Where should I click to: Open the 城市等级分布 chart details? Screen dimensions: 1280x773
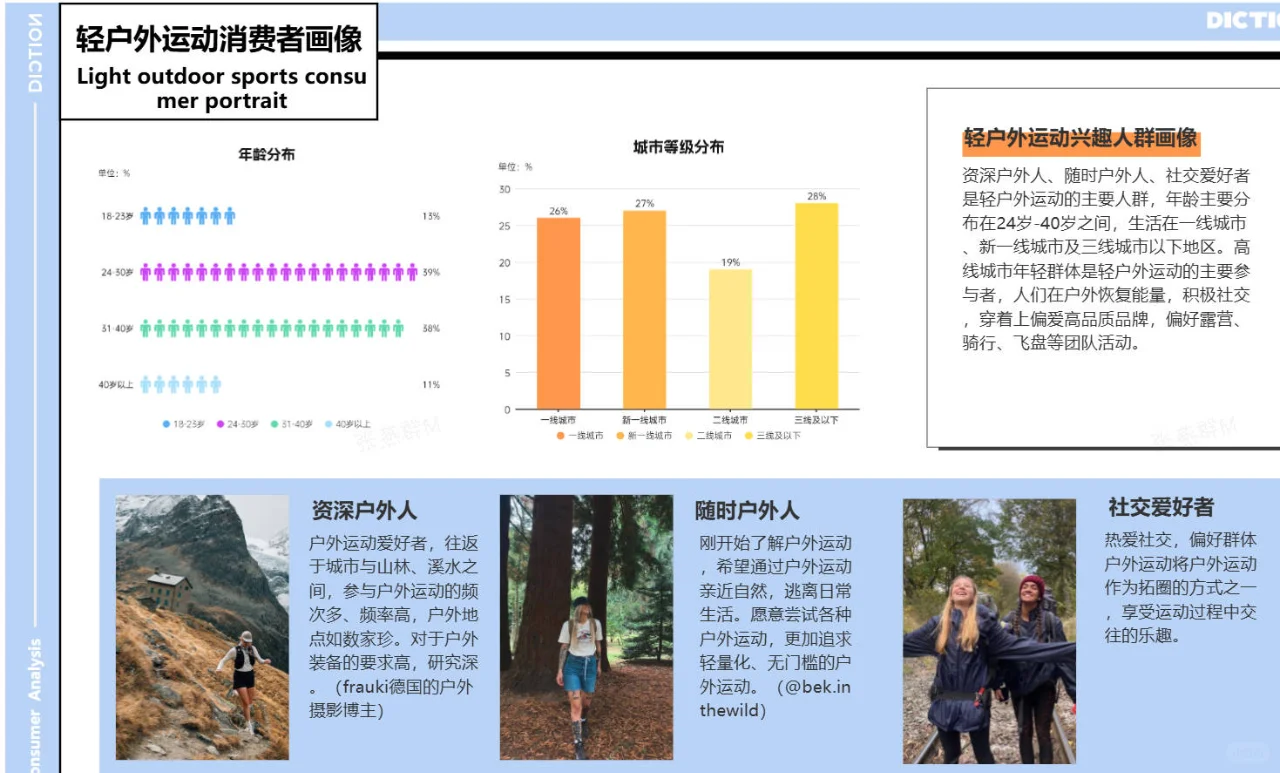coord(678,146)
